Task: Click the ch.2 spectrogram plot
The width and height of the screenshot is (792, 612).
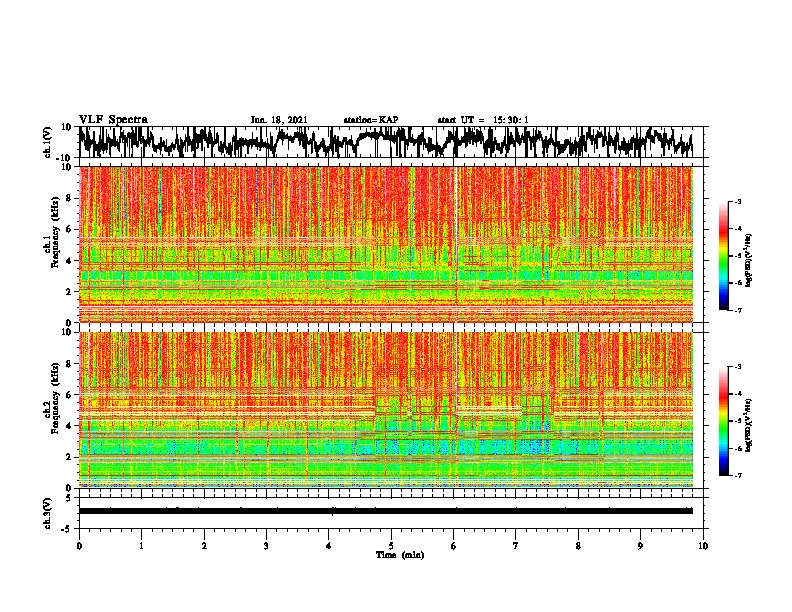Action: pyautogui.click(x=385, y=410)
